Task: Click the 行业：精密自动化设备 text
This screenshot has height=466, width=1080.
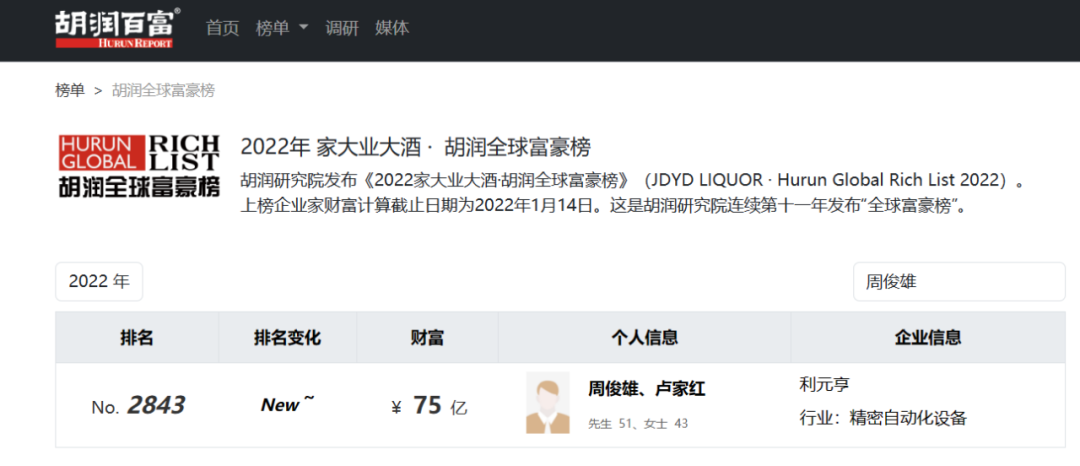Action: point(883,418)
